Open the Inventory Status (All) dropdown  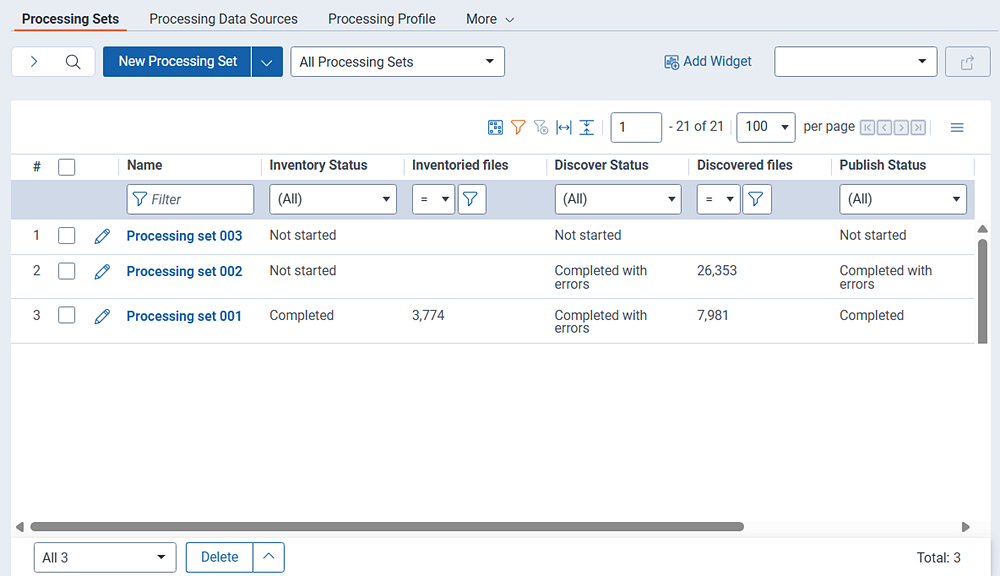[332, 199]
